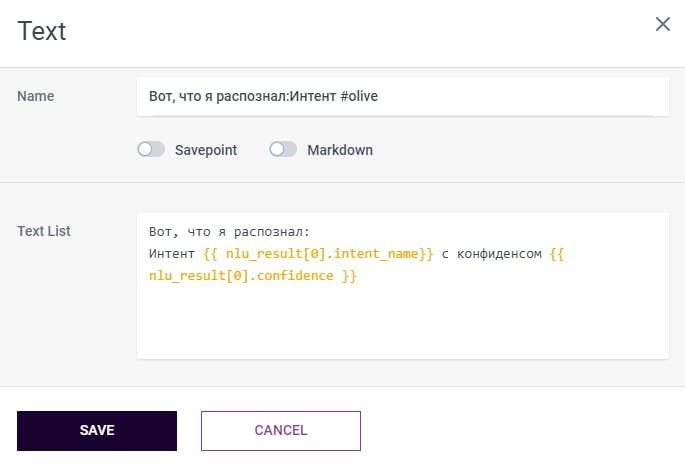The width and height of the screenshot is (685, 467).
Task: Click the closing braces after confidence
Action: pos(349,275)
